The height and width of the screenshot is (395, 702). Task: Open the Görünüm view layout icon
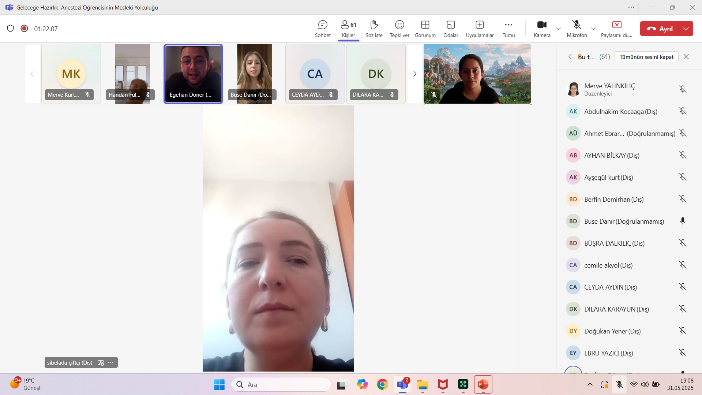pos(425,28)
